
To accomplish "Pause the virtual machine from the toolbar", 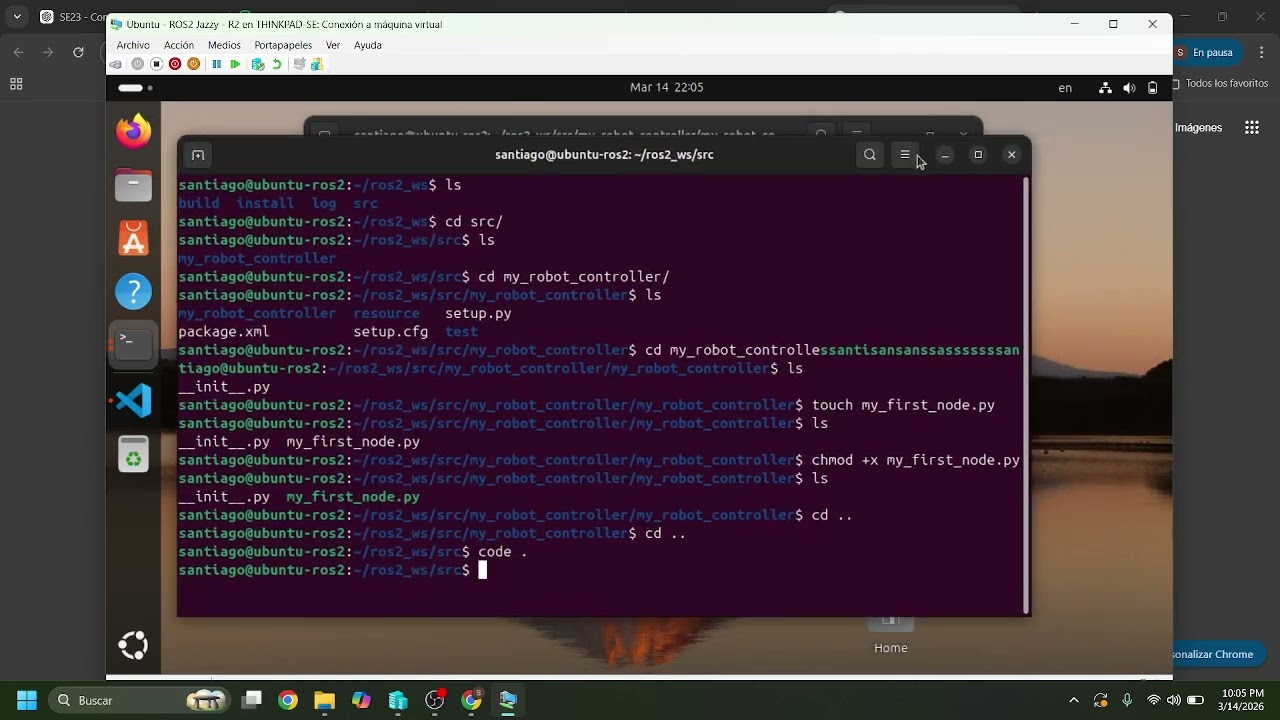I will click(x=216, y=64).
